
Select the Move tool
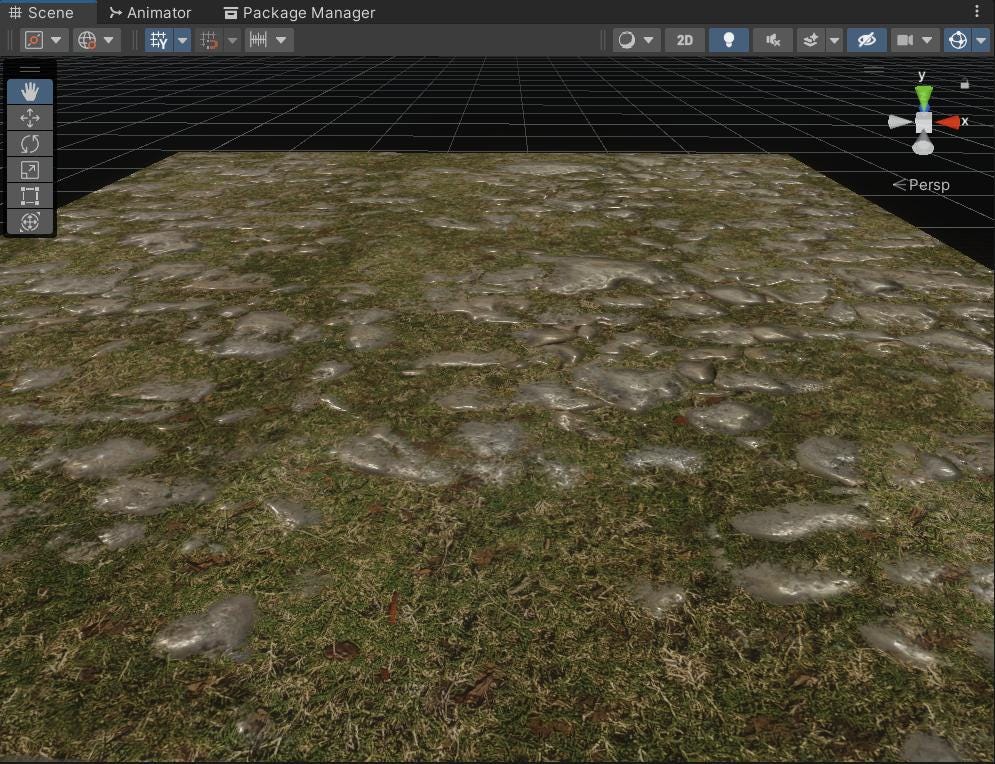coord(29,117)
